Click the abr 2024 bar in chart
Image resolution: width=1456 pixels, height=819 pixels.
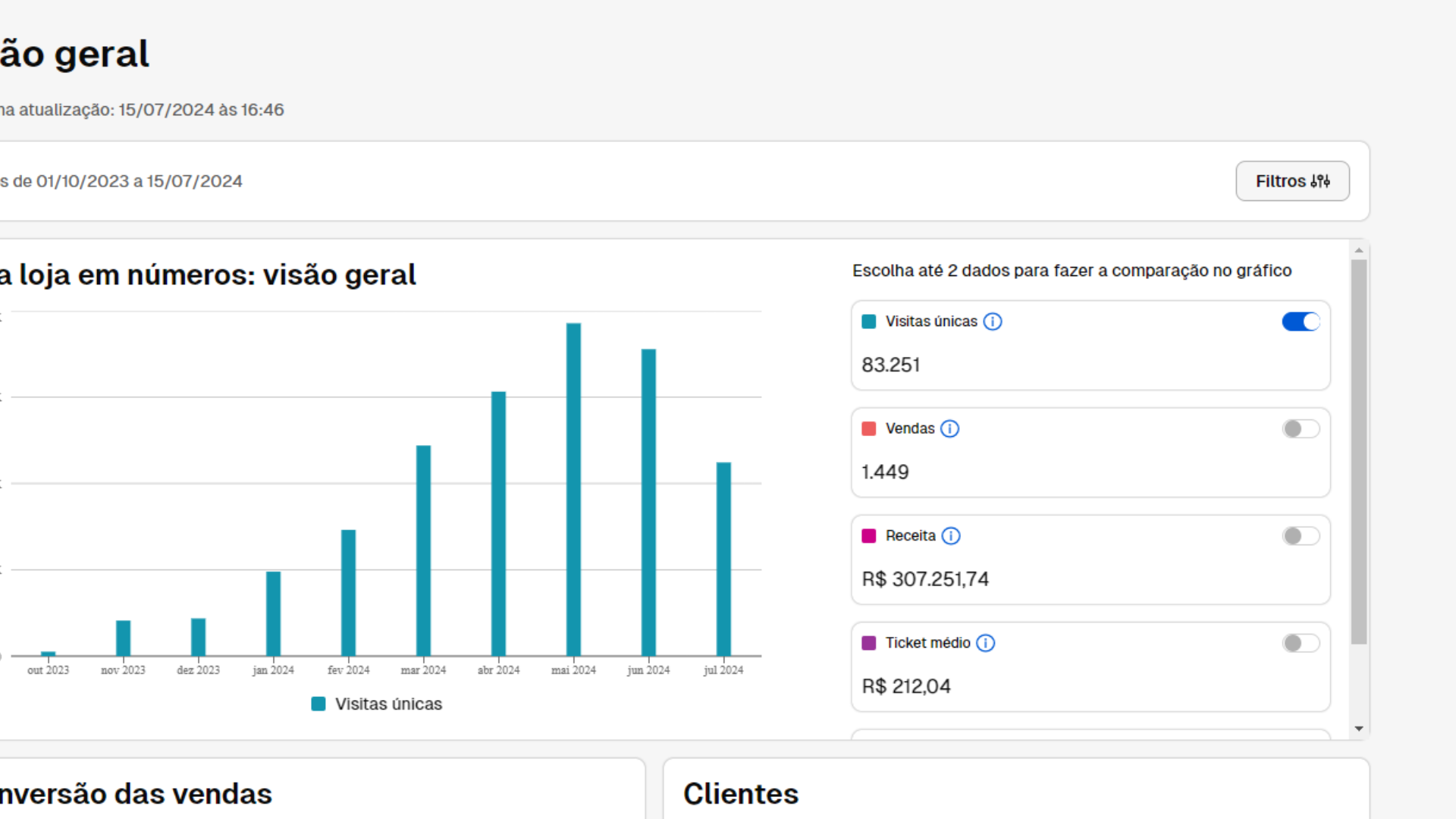tap(498, 523)
